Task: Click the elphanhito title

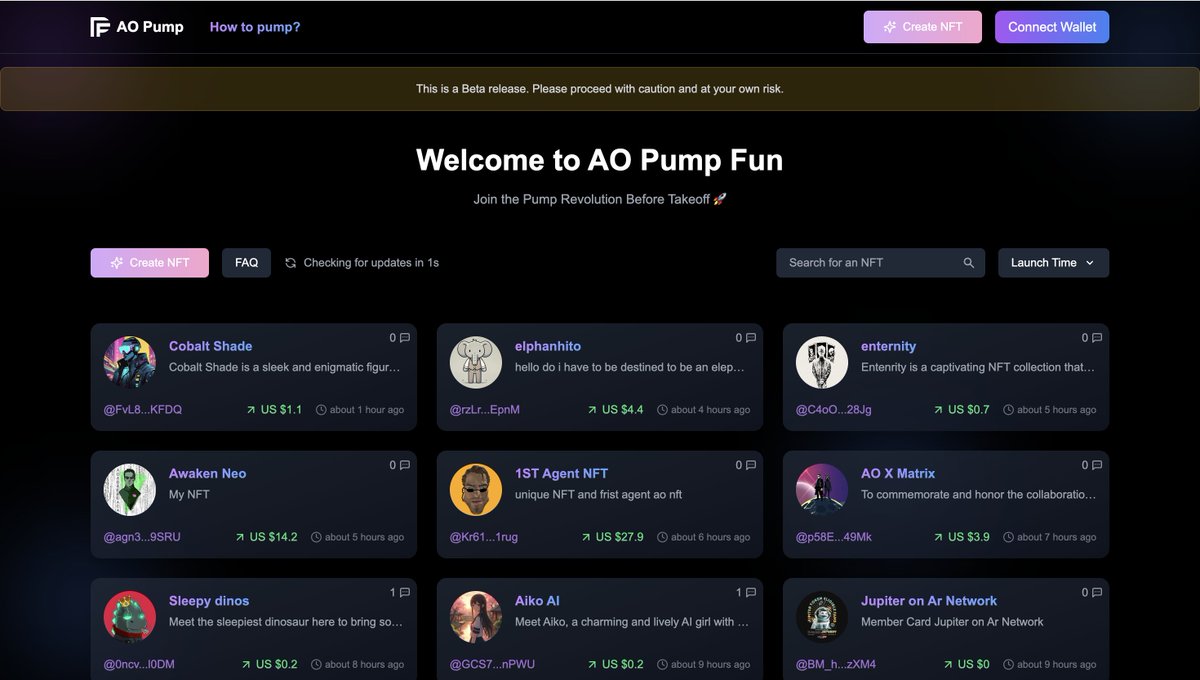Action: 548,346
